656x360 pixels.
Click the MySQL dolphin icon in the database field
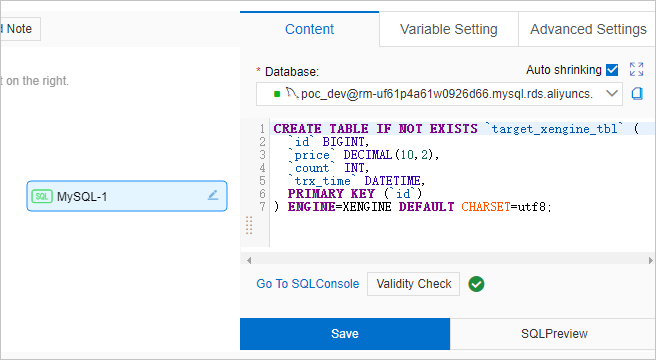coord(292,93)
